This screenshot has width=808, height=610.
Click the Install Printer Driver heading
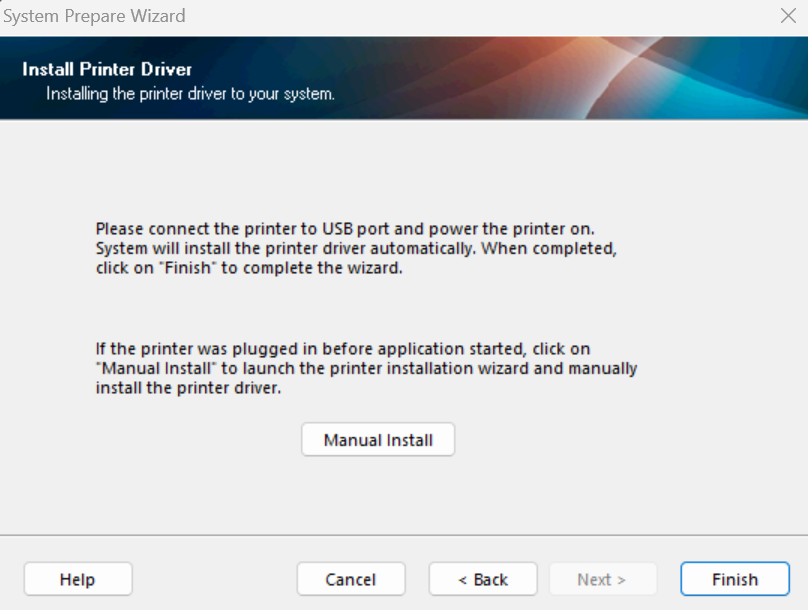point(107,69)
